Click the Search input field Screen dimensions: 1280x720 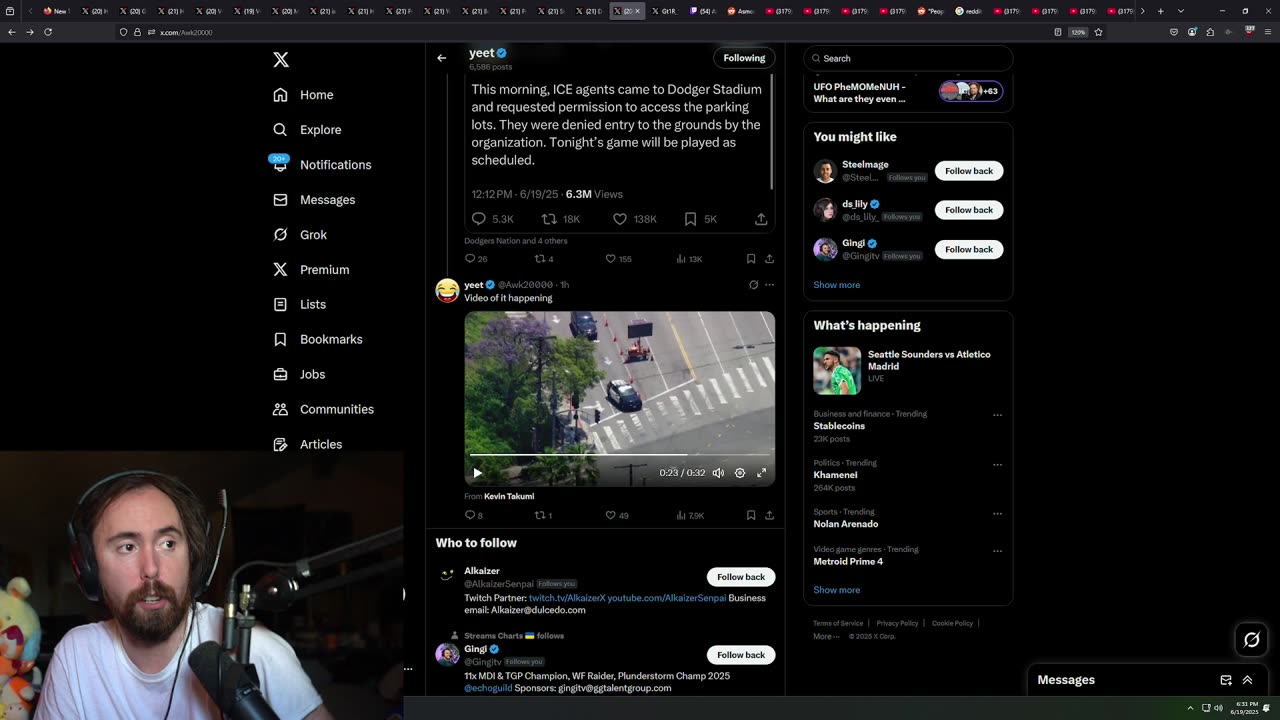point(908,58)
